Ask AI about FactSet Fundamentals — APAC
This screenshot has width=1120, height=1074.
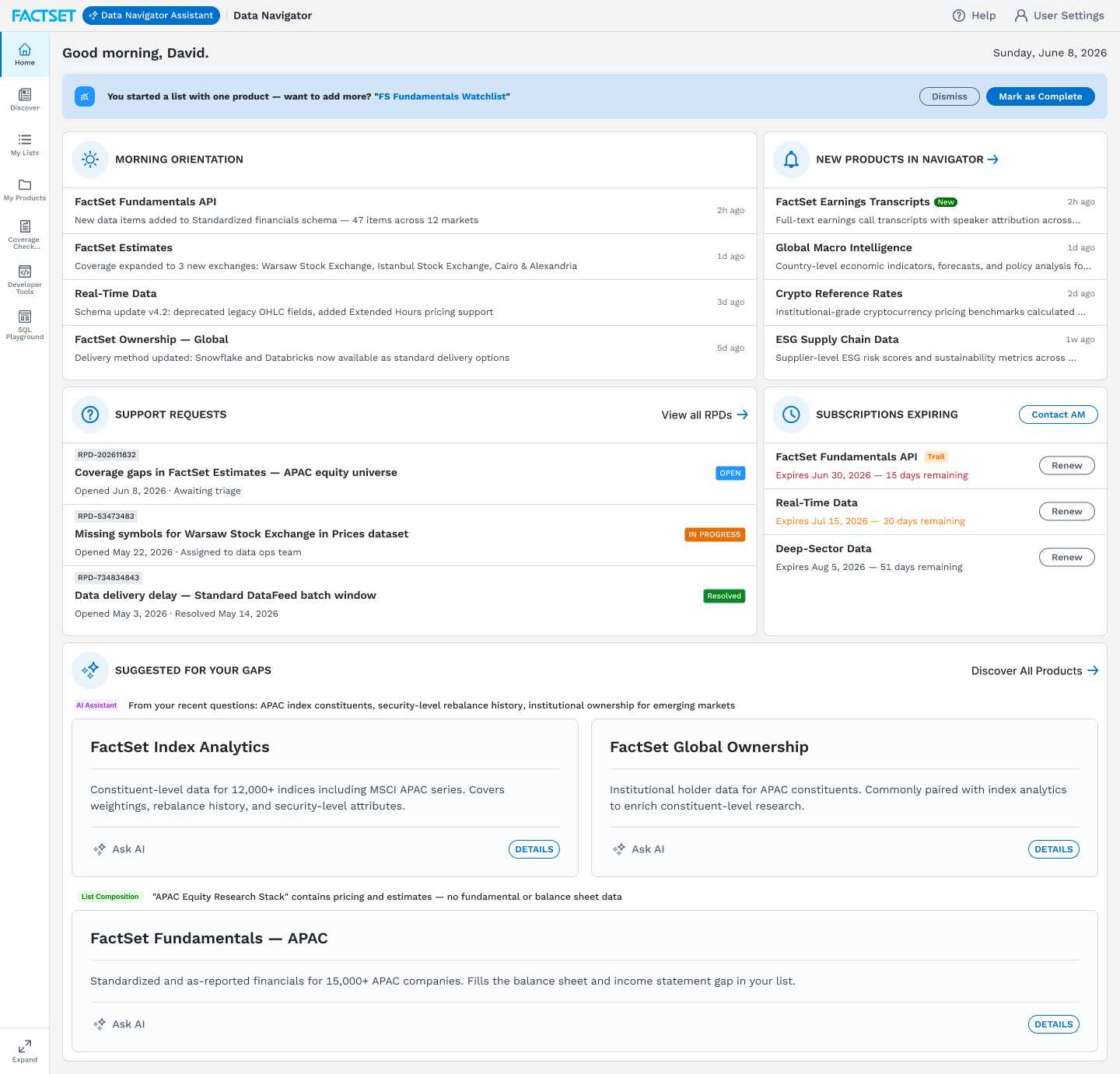pyautogui.click(x=119, y=1024)
